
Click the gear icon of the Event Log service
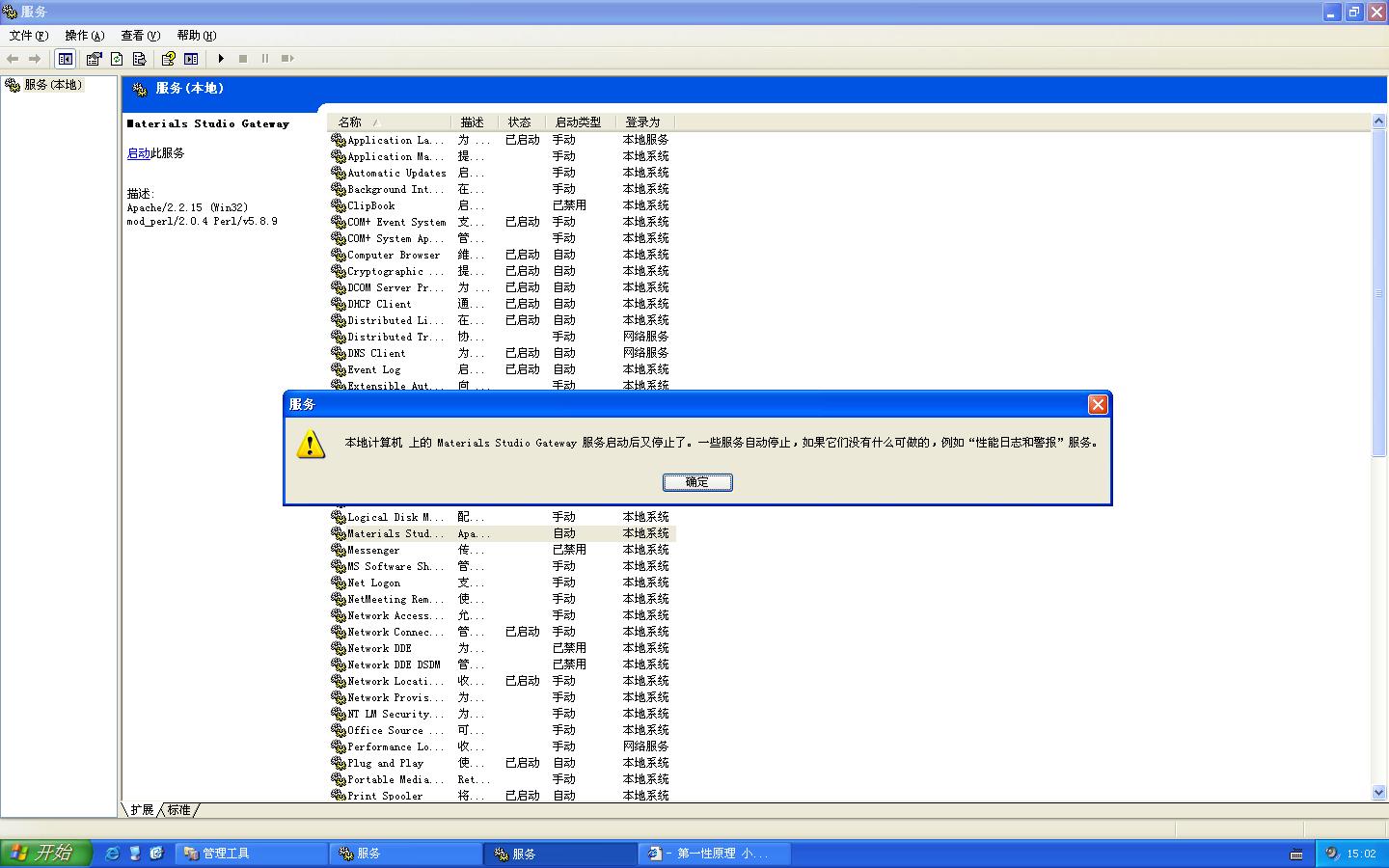(x=339, y=369)
